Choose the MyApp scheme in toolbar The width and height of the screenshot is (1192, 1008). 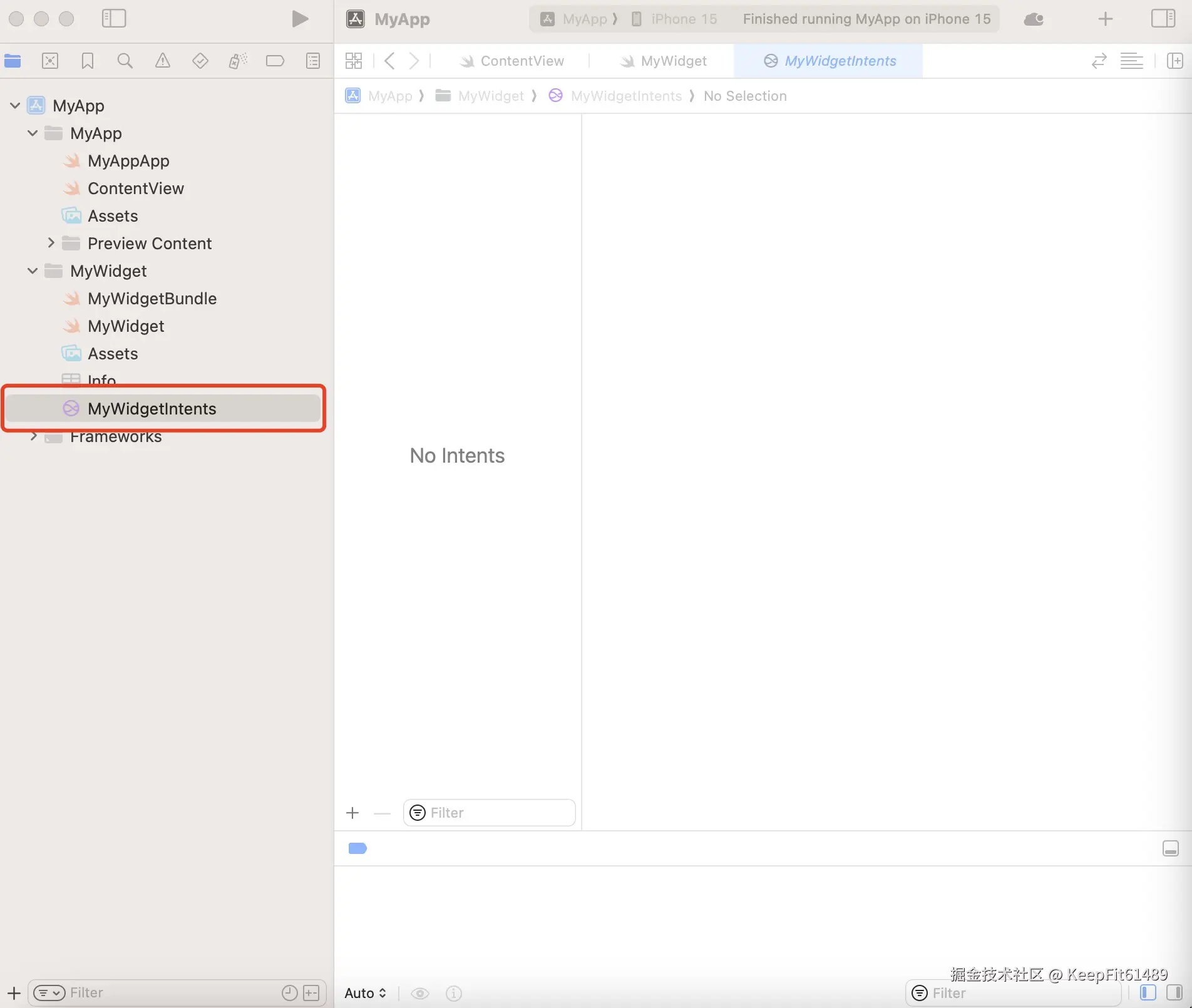click(x=573, y=19)
